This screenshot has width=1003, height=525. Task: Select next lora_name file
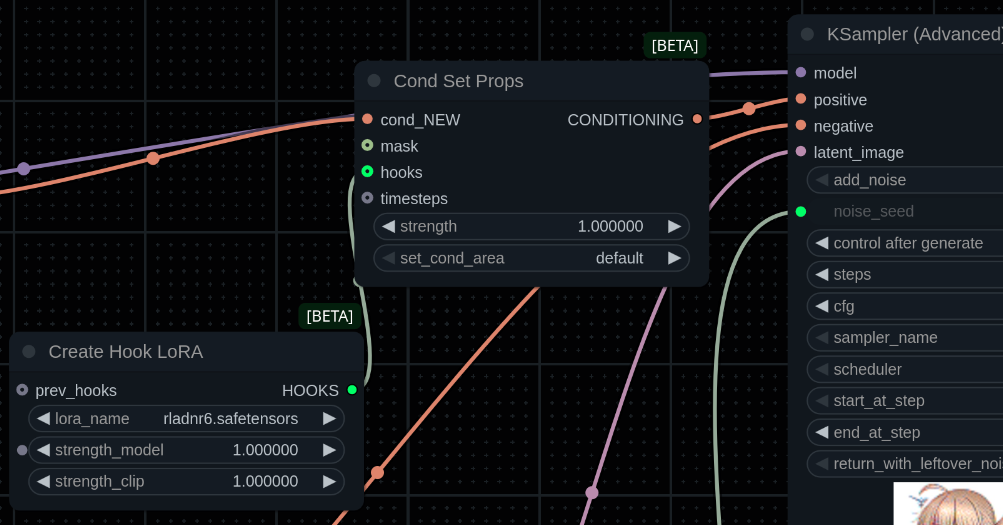click(x=329, y=419)
